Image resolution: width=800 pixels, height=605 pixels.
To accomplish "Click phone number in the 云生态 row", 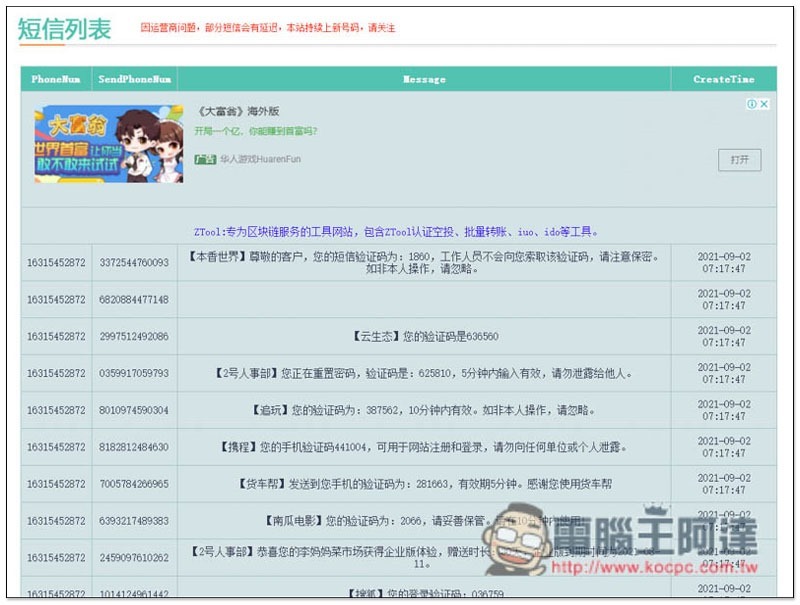I will (x=56, y=337).
